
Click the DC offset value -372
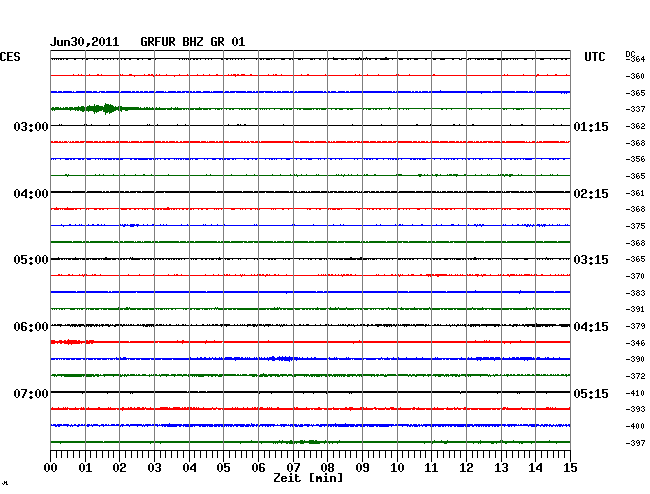pyautogui.click(x=635, y=376)
